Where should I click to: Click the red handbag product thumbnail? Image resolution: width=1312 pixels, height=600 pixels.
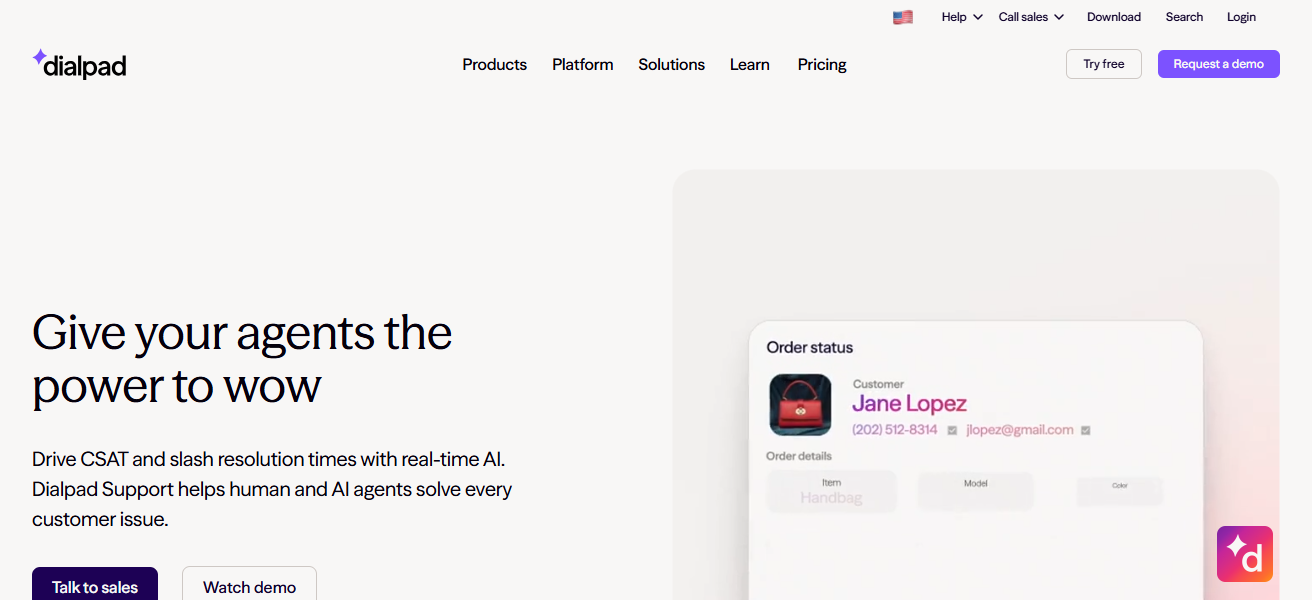click(x=800, y=405)
